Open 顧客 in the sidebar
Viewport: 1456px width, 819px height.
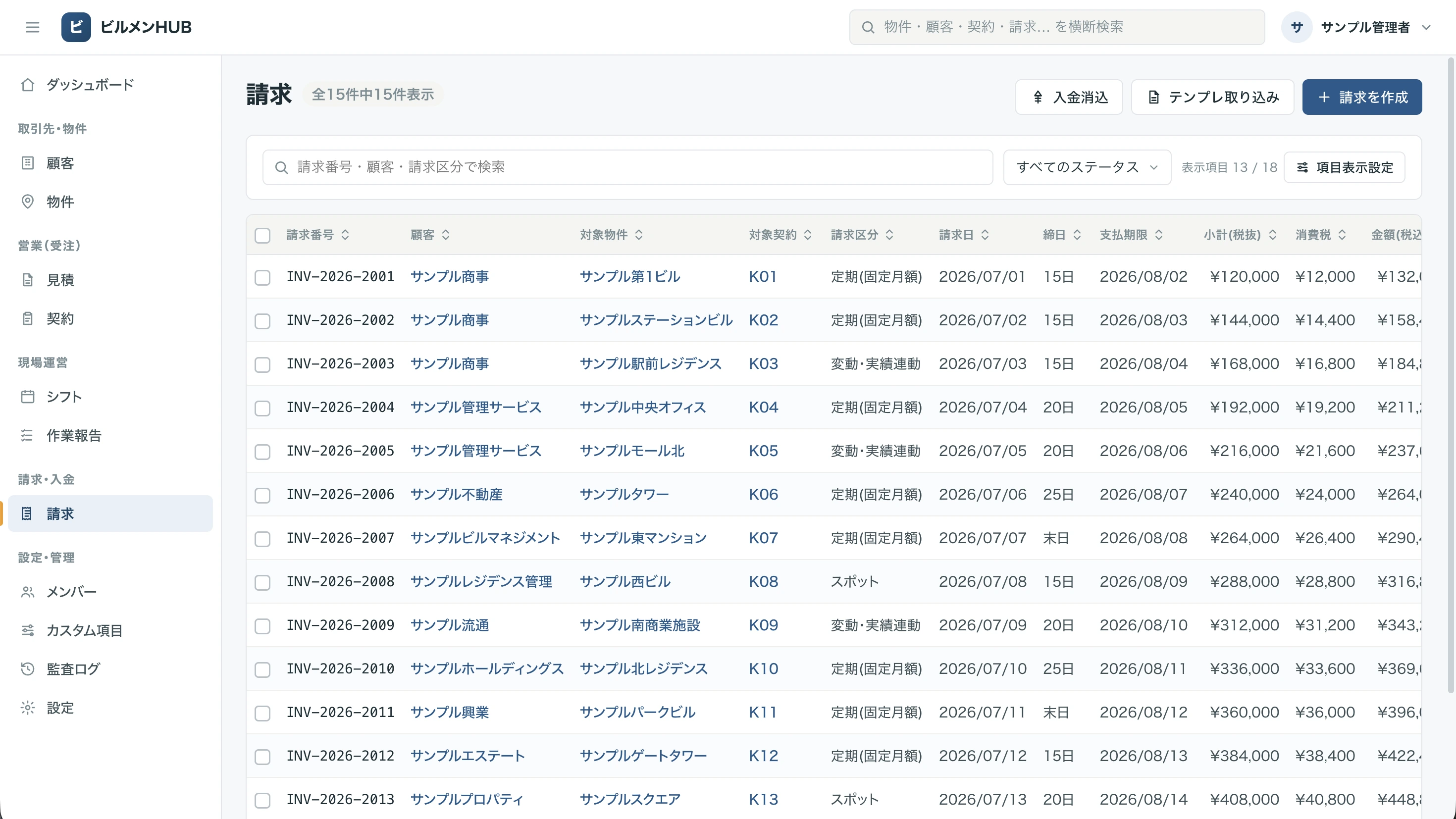pos(110,163)
